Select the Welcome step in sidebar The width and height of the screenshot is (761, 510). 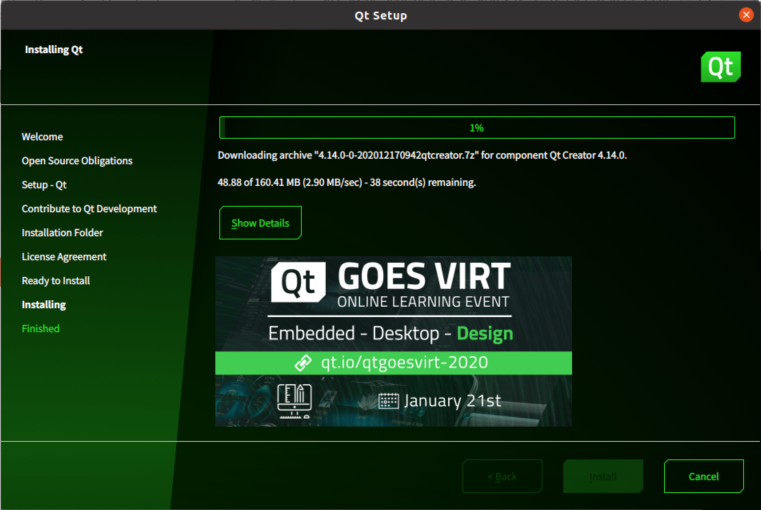(x=42, y=137)
